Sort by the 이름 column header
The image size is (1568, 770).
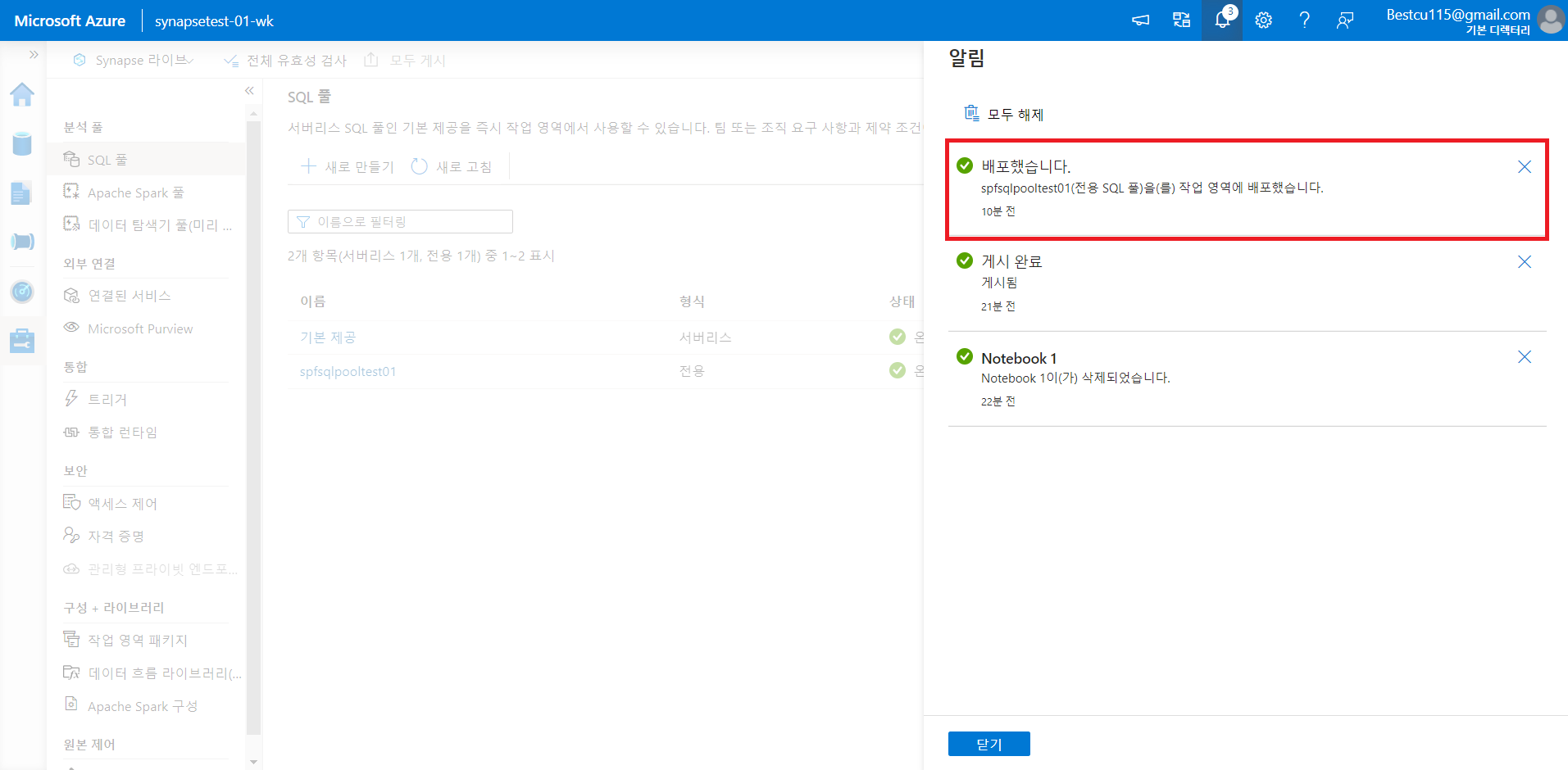pyautogui.click(x=312, y=301)
